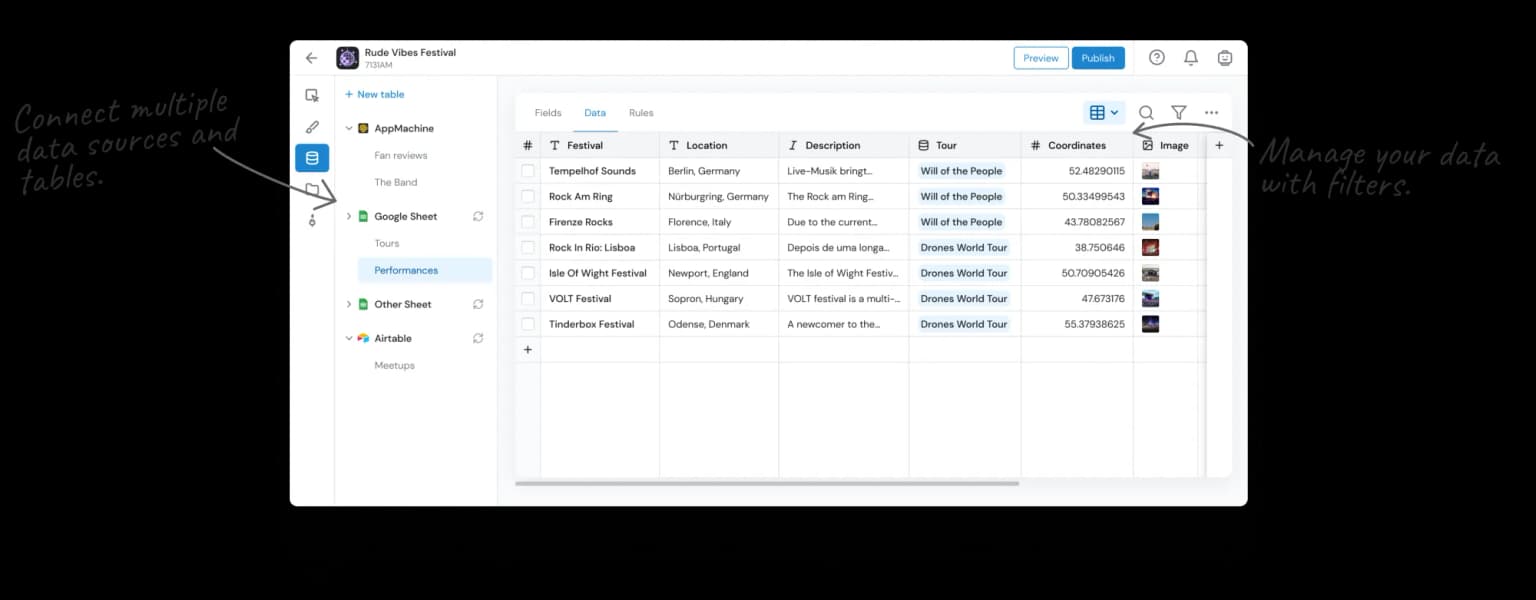The width and height of the screenshot is (1536, 600).
Task: Expand the Google Sheet data source
Action: coord(348,216)
